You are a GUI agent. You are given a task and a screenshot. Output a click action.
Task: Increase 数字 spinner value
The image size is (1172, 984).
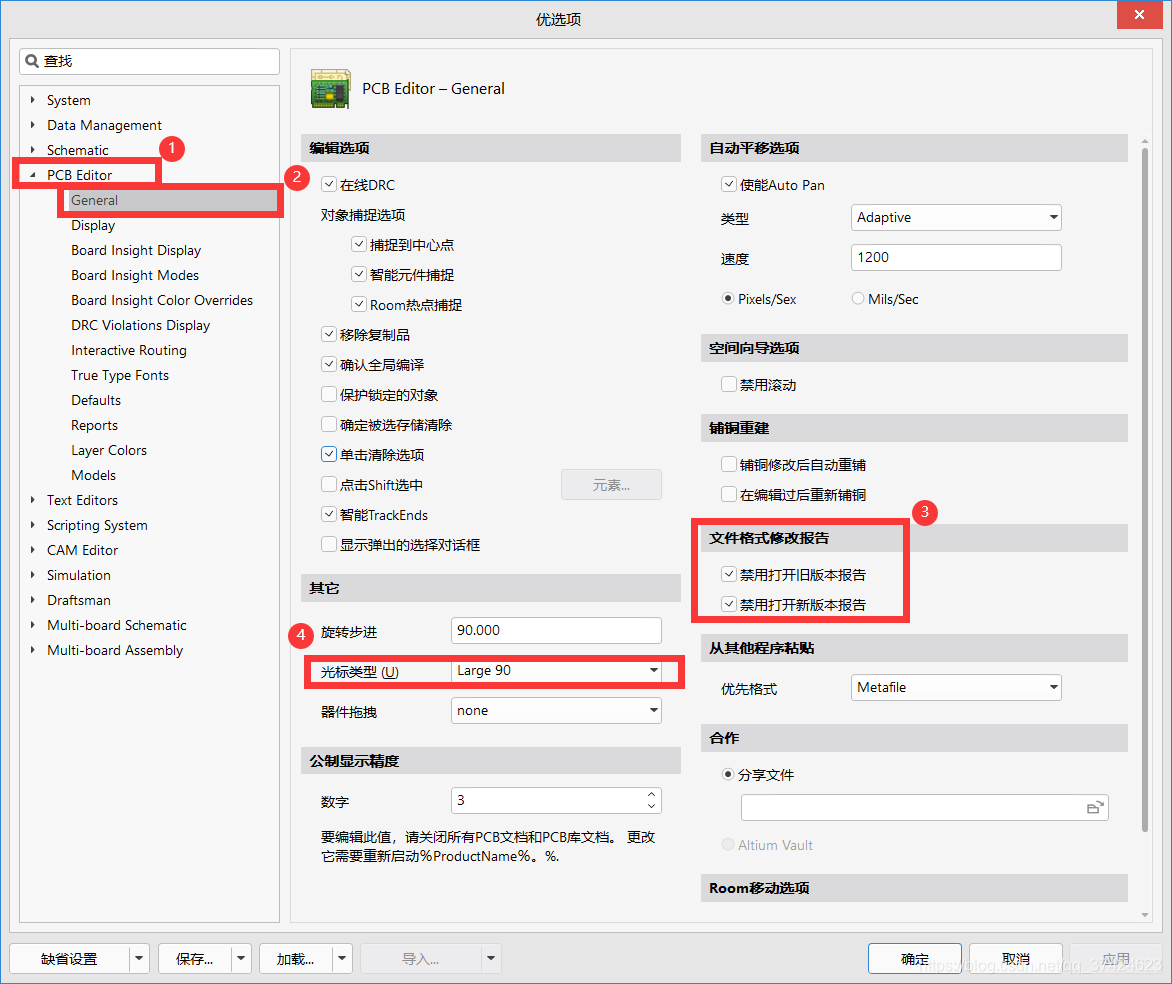(x=651, y=794)
